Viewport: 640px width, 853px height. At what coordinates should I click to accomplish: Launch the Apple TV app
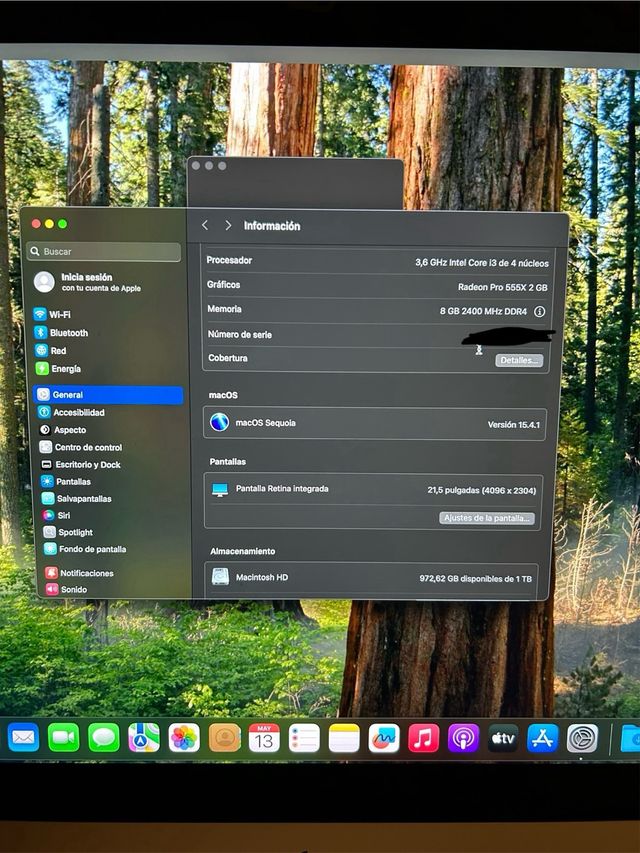[x=503, y=738]
